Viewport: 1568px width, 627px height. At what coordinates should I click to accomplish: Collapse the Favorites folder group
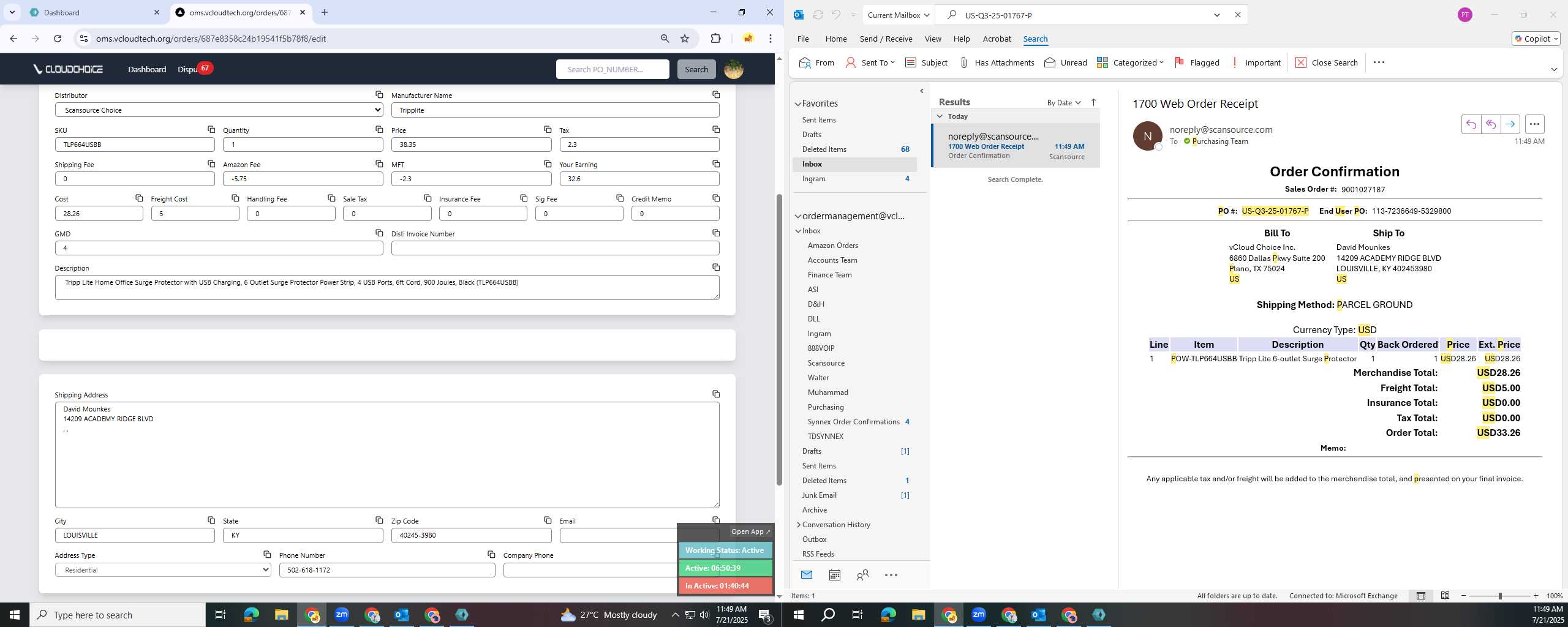[x=798, y=104]
